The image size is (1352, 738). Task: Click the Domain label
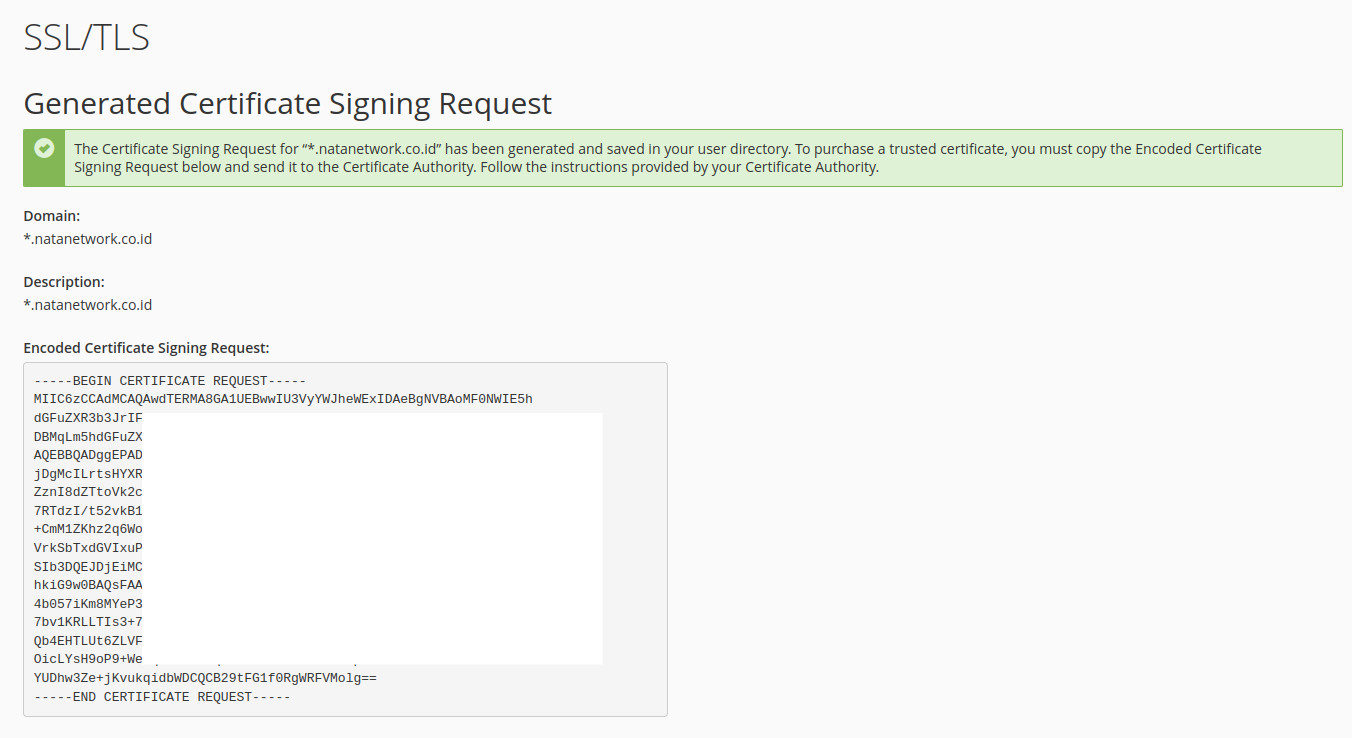point(51,215)
